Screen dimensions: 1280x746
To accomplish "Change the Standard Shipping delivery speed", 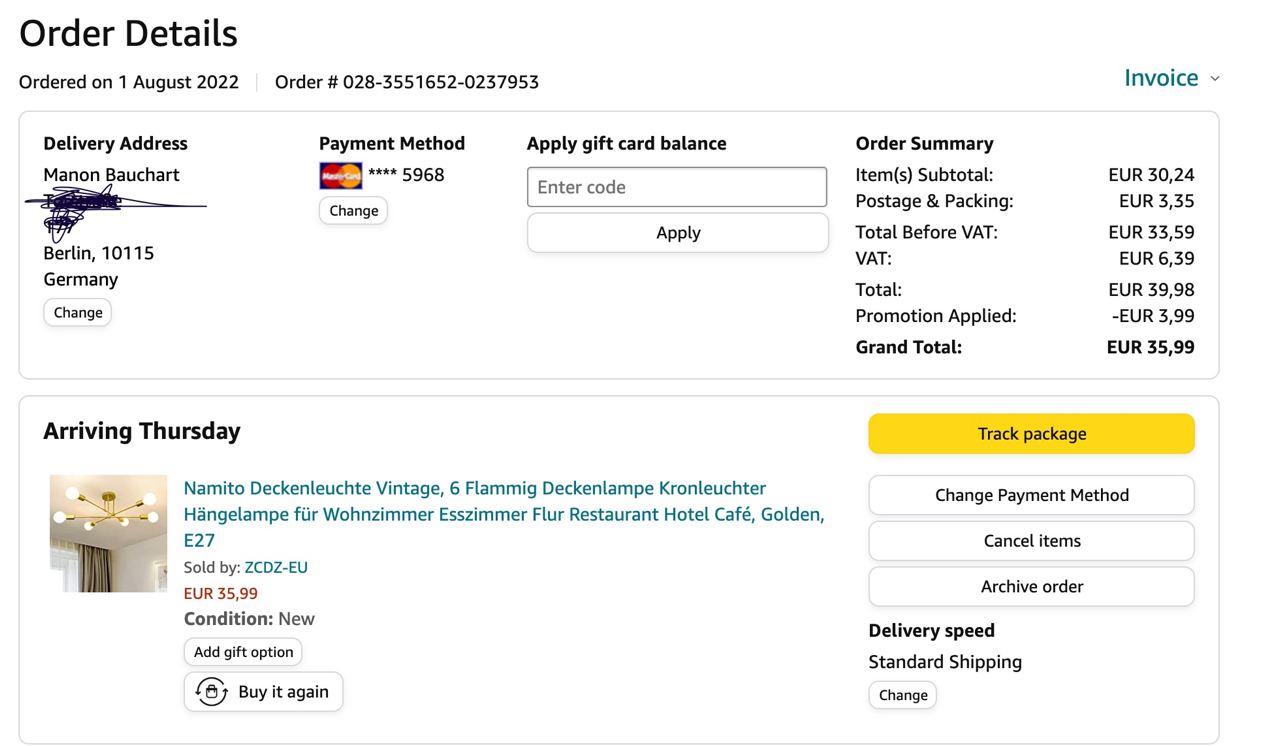I will (x=902, y=695).
